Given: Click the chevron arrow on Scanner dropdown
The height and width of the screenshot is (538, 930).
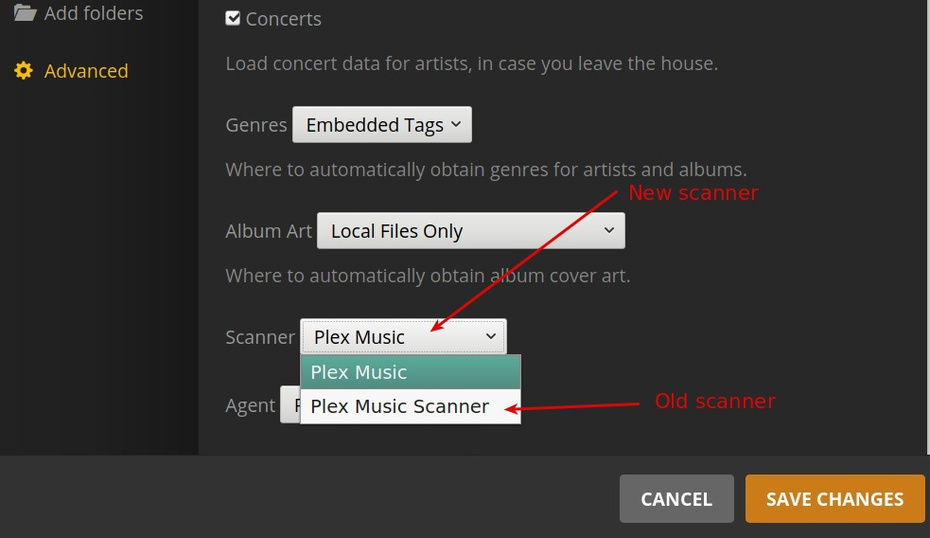Looking at the screenshot, I should click(490, 337).
